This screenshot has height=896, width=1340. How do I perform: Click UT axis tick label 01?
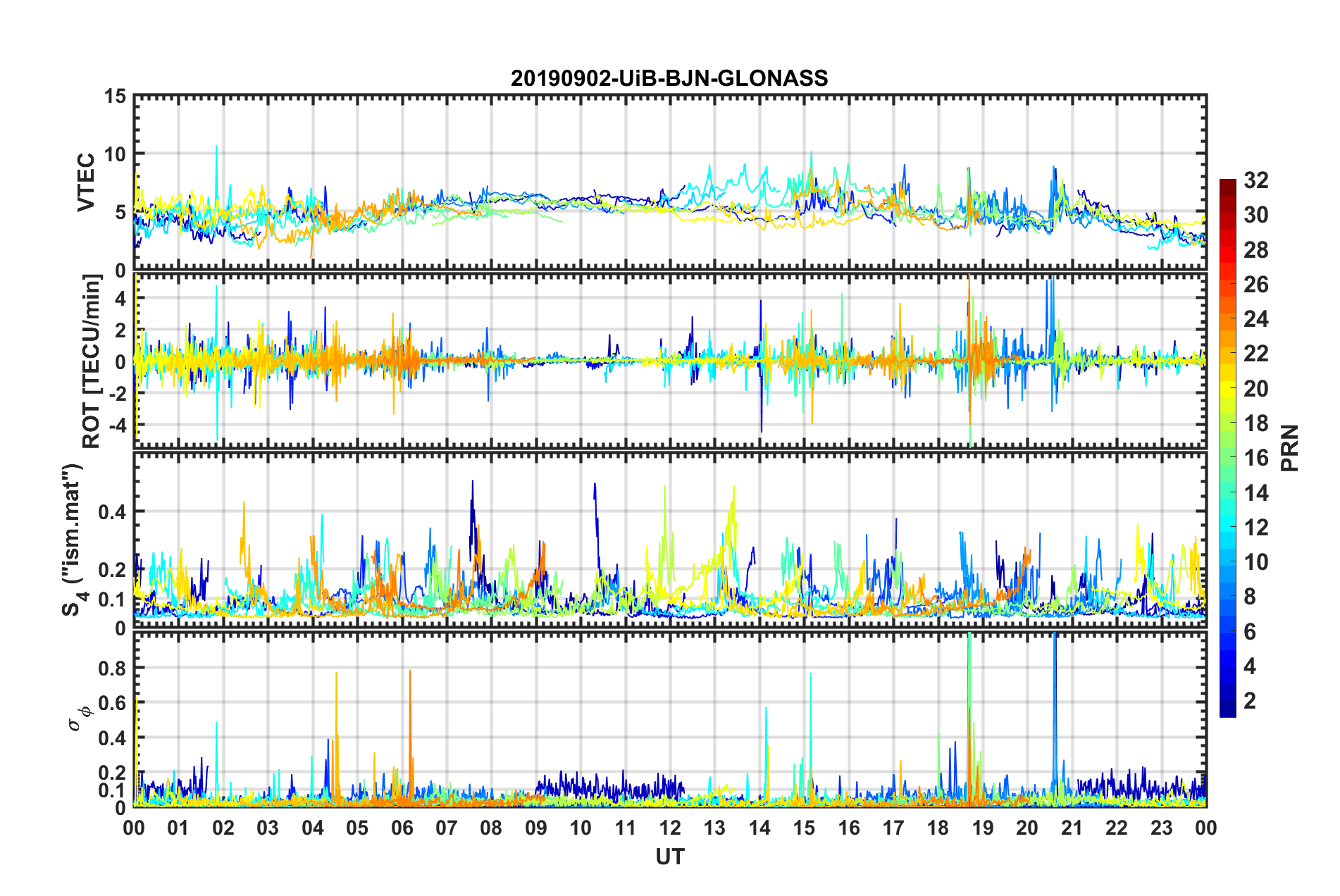[x=178, y=828]
